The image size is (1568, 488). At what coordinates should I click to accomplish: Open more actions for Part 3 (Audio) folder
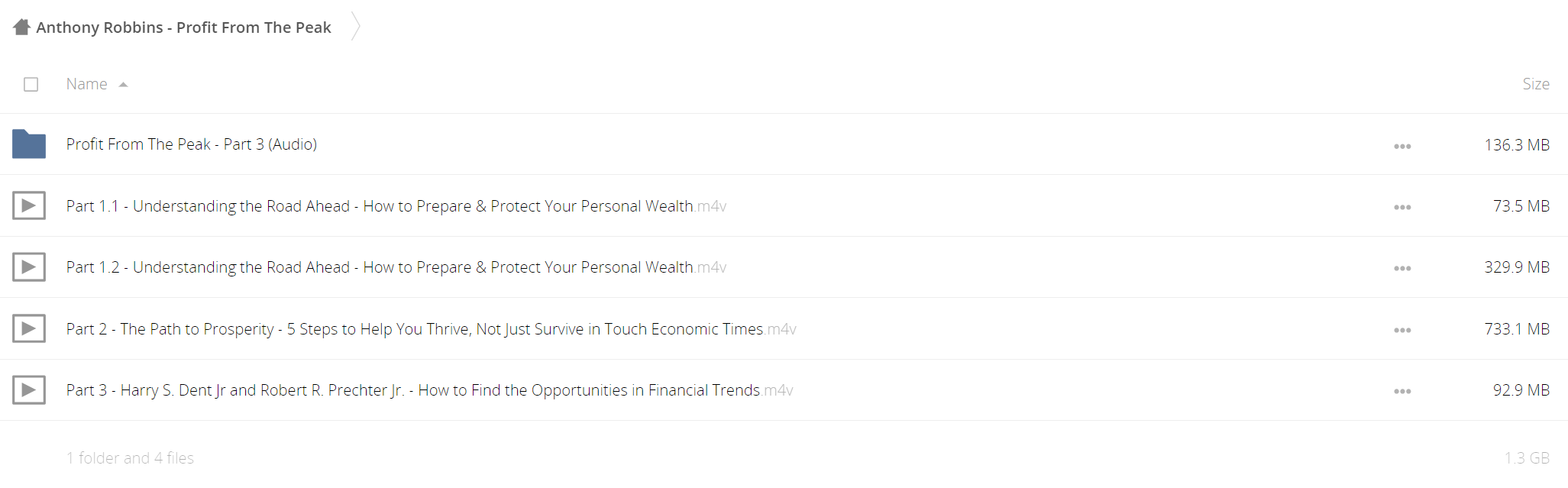click(1402, 146)
